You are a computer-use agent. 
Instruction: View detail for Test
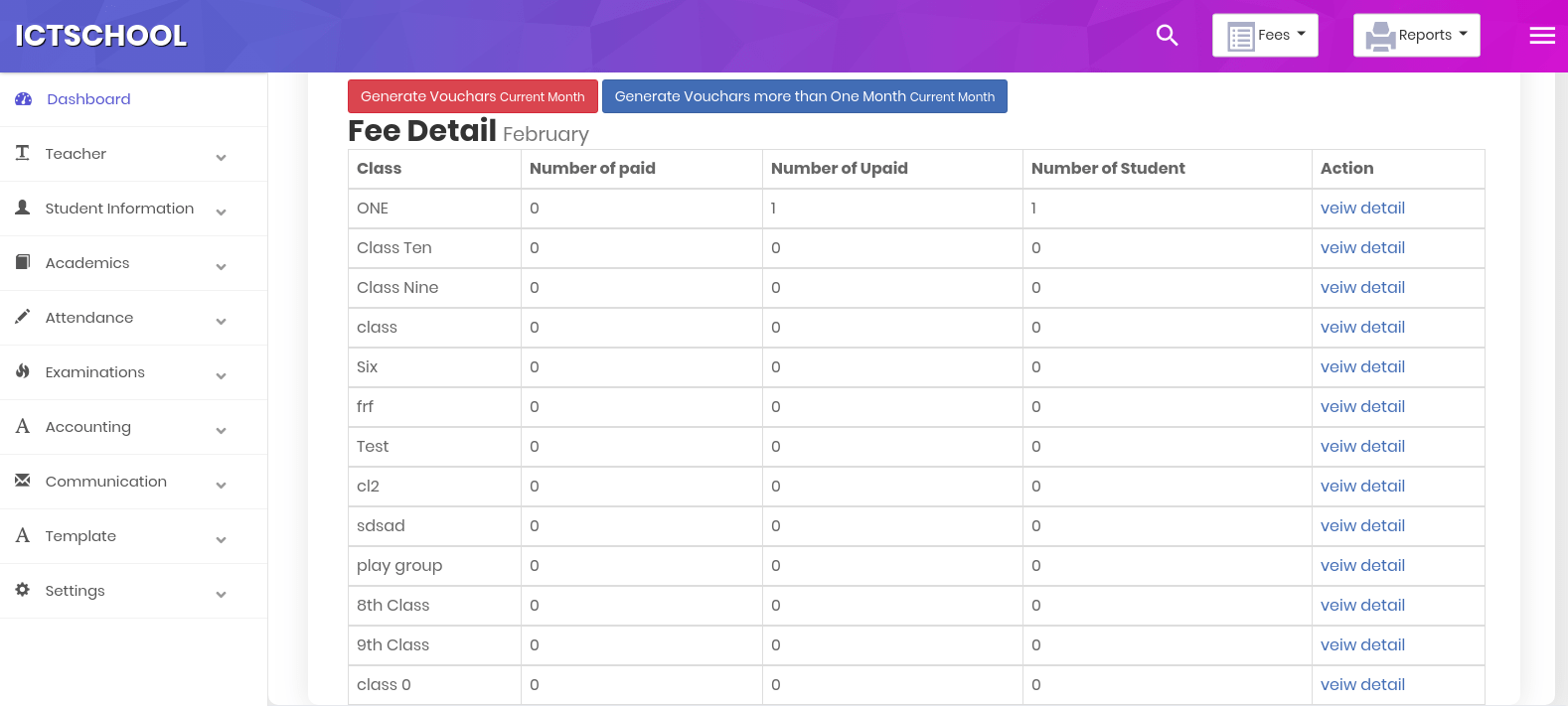1362,447
